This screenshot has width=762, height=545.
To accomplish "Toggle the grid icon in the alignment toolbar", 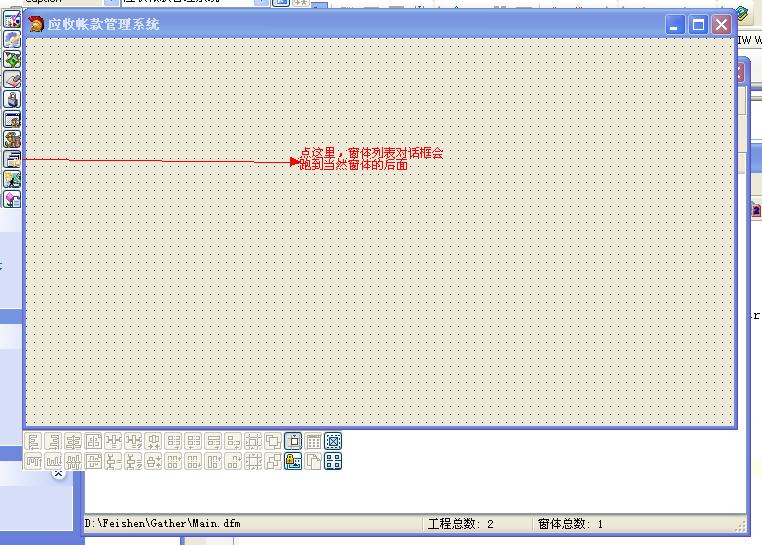I will [x=313, y=441].
